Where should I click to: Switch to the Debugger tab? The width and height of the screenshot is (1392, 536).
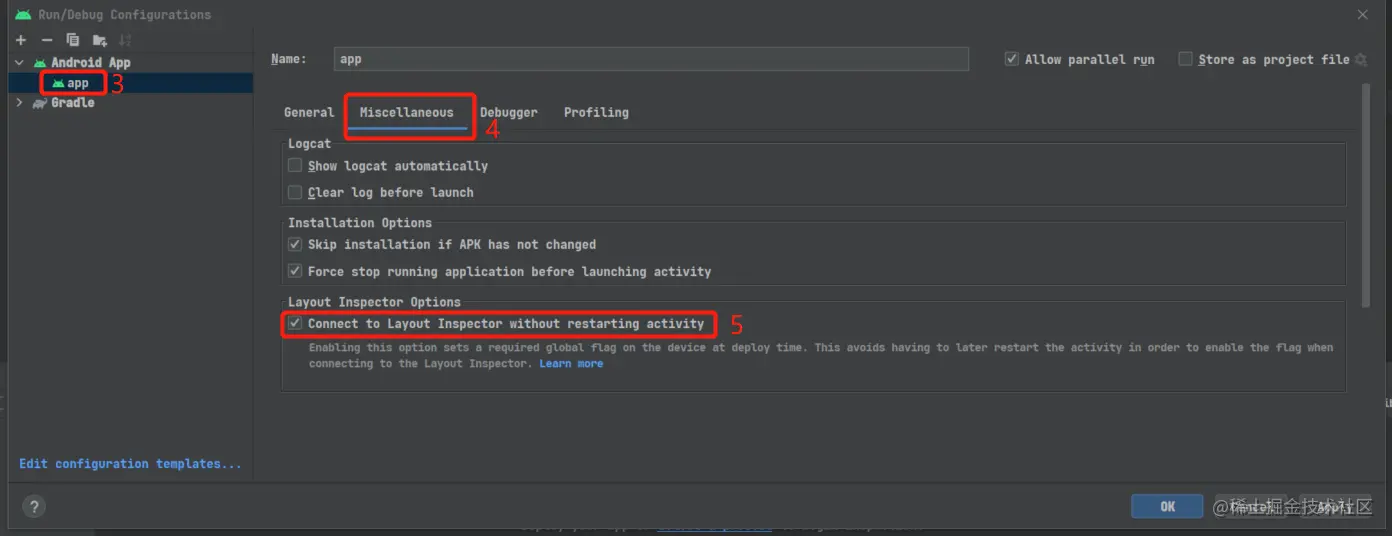click(x=508, y=113)
